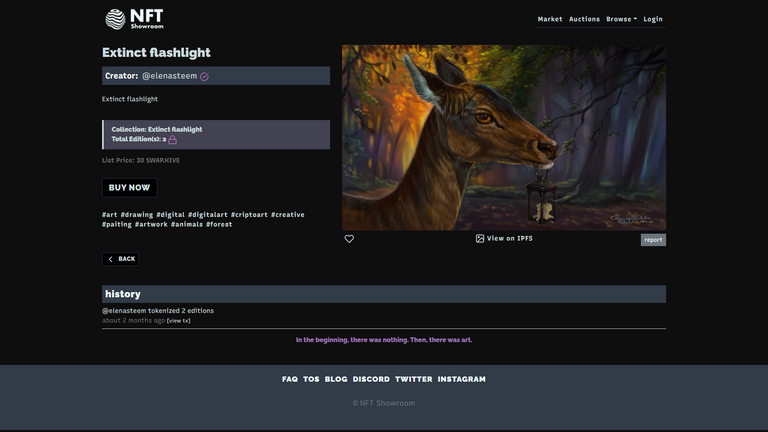Click 'about 2 months ago' timestamp
The image size is (768, 432).
point(133,320)
